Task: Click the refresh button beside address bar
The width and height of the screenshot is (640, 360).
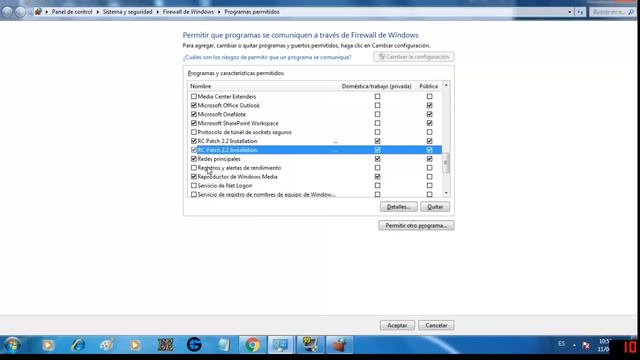Action: (580, 12)
